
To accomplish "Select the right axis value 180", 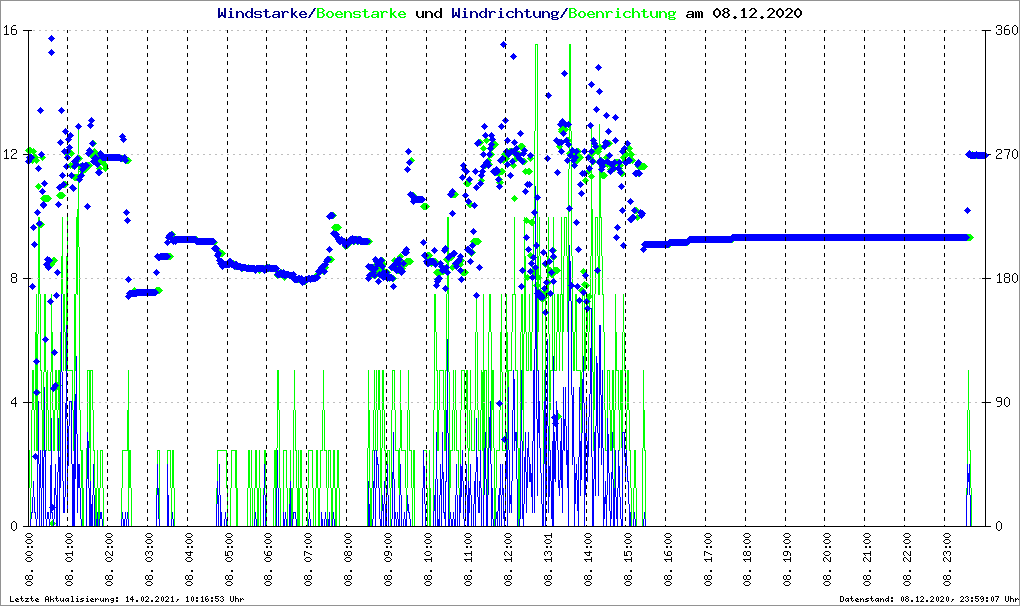I will coord(1002,278).
